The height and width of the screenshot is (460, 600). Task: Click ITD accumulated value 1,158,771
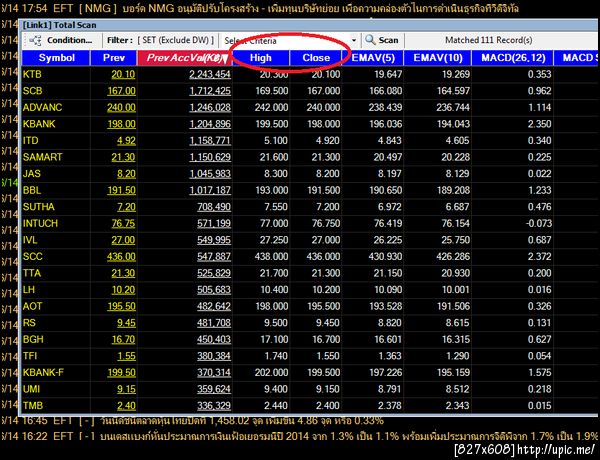pos(210,140)
